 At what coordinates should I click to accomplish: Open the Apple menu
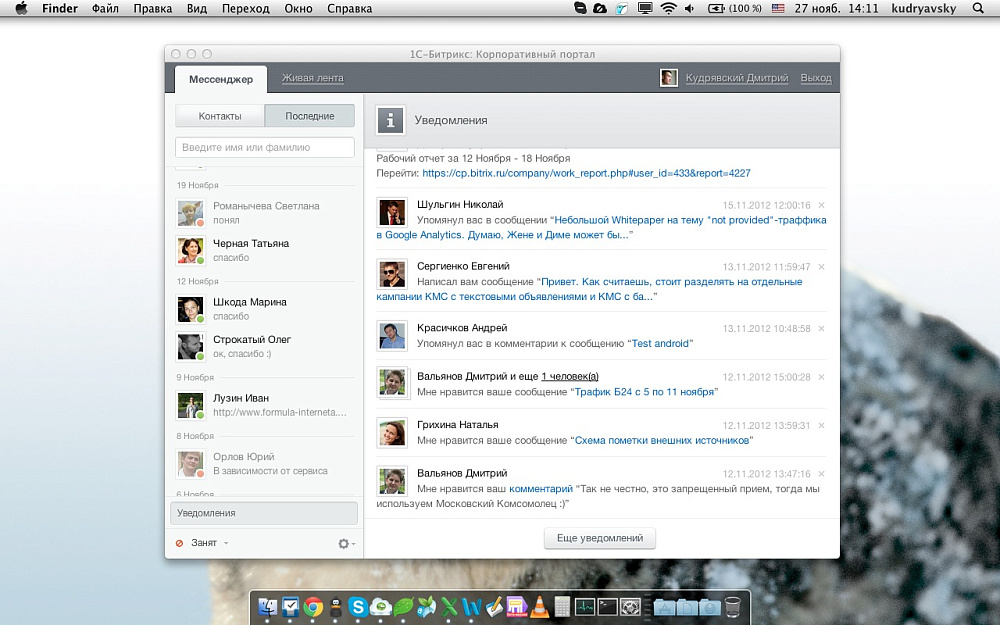(21, 8)
